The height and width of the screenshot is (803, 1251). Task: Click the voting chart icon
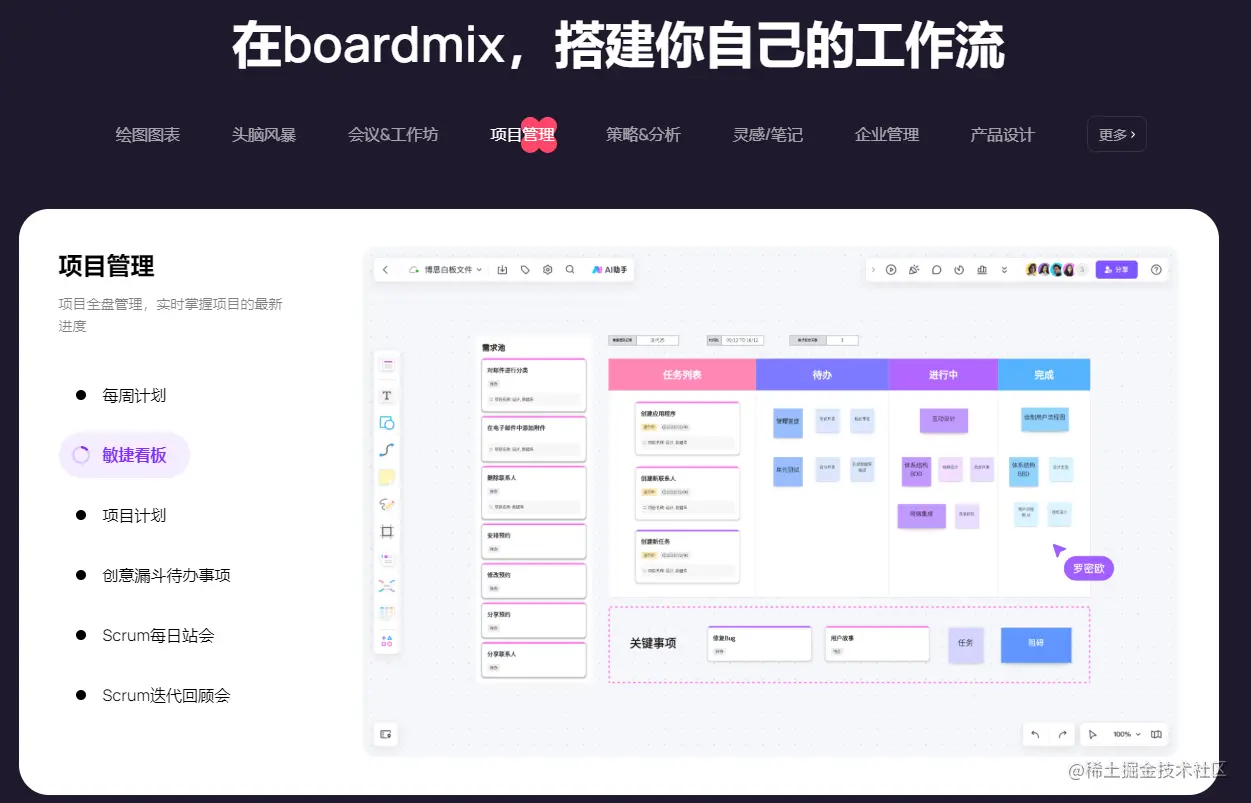[x=982, y=269]
